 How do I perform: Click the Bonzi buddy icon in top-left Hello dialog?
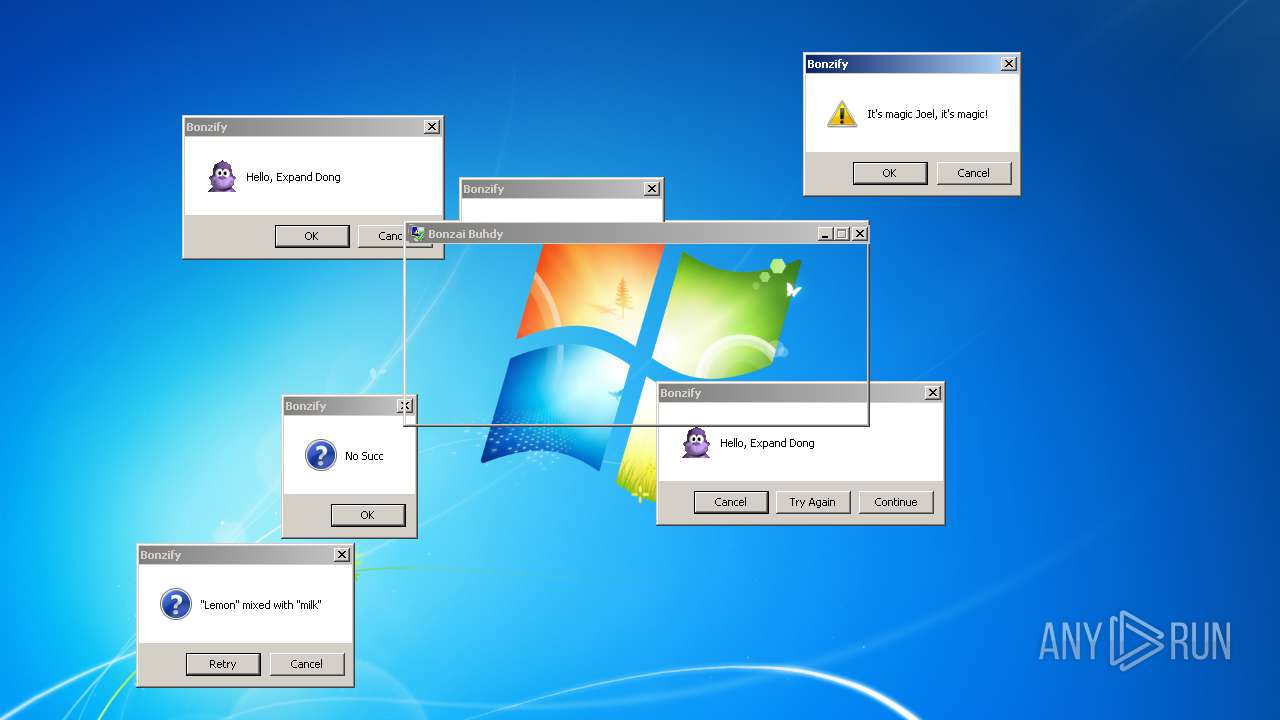click(222, 177)
